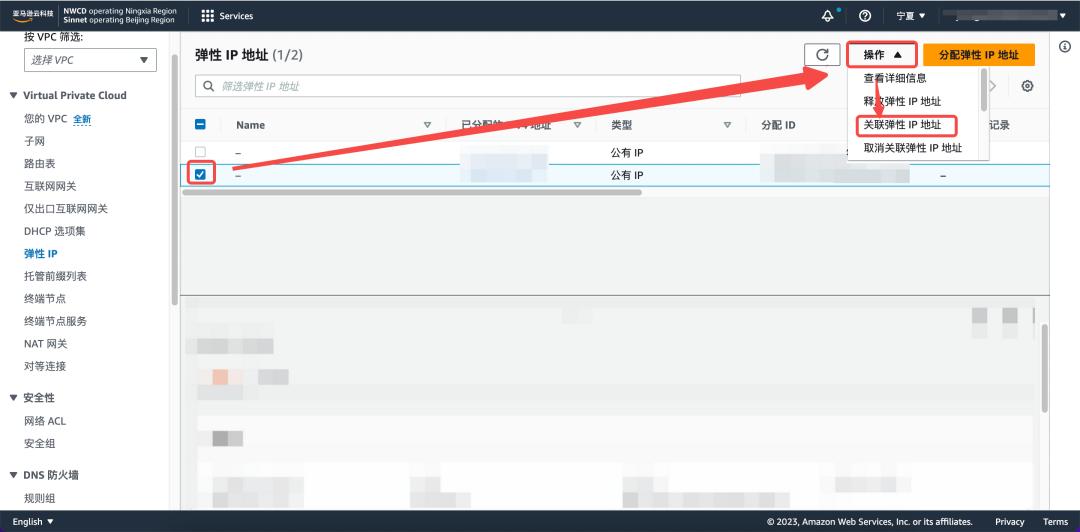Open 终端节点服务 in sidebar

coord(56,321)
